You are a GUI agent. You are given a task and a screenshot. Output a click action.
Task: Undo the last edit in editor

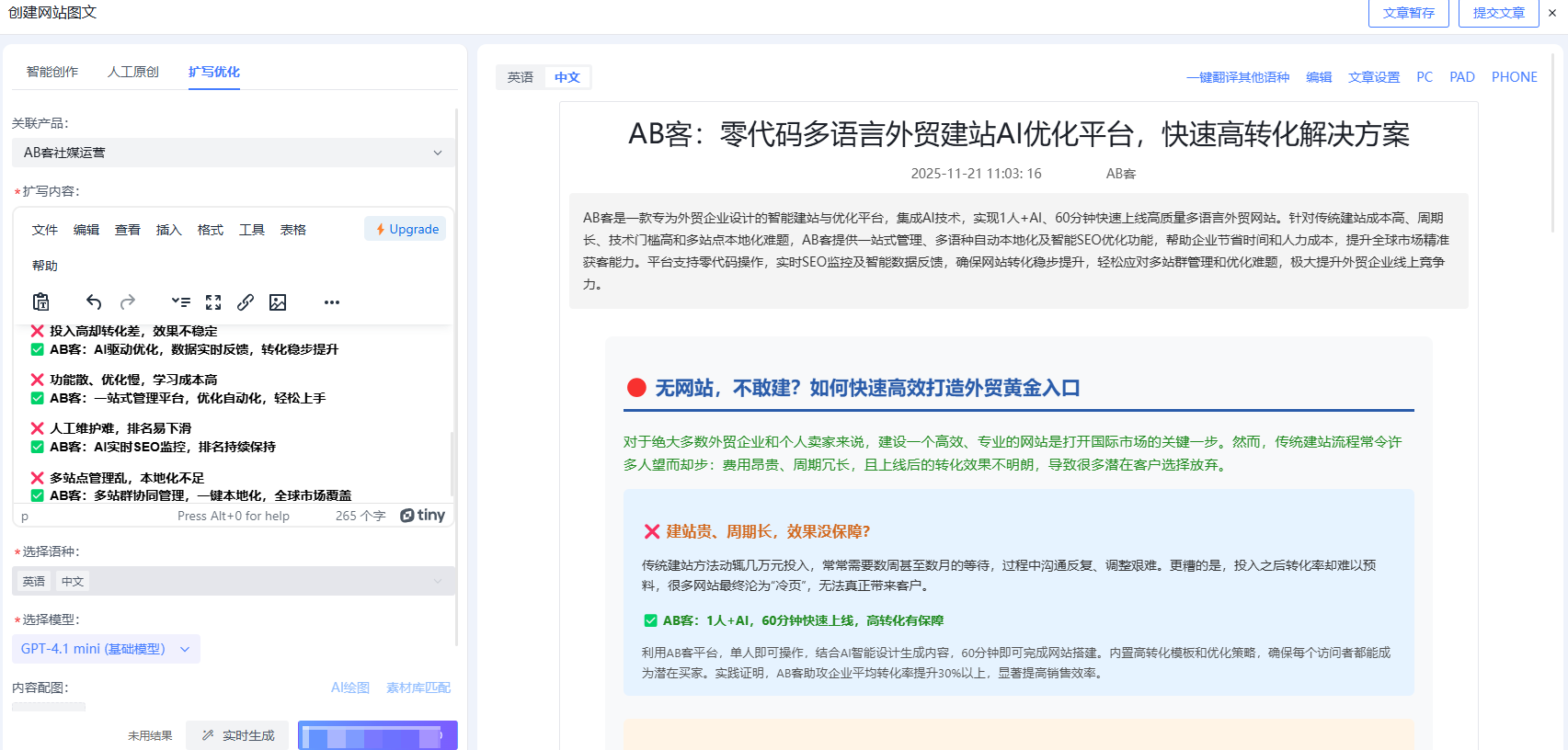[94, 302]
